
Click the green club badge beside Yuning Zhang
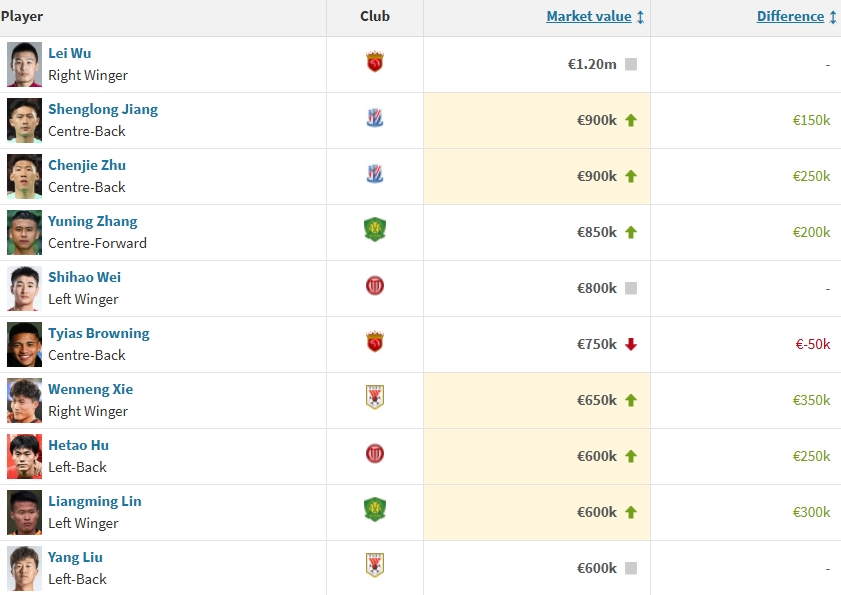tap(375, 231)
